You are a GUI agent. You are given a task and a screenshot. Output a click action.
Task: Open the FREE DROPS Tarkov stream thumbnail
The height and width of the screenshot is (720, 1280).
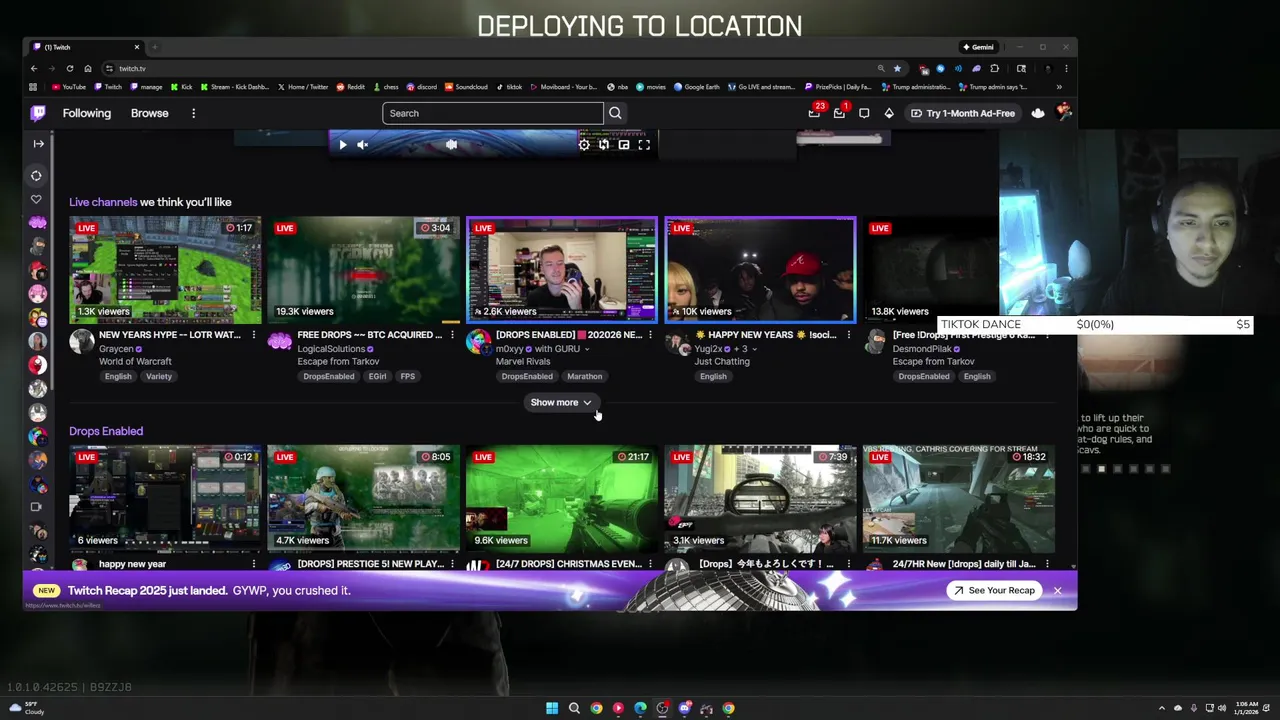coord(363,270)
